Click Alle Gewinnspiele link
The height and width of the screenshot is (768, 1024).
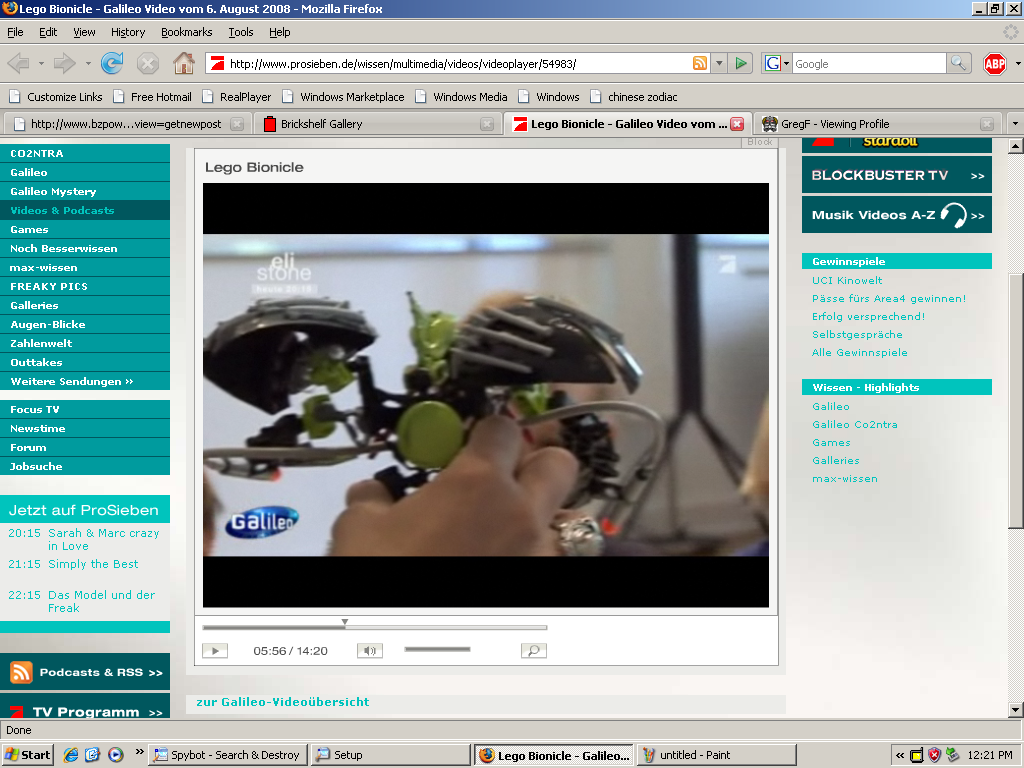click(x=859, y=353)
